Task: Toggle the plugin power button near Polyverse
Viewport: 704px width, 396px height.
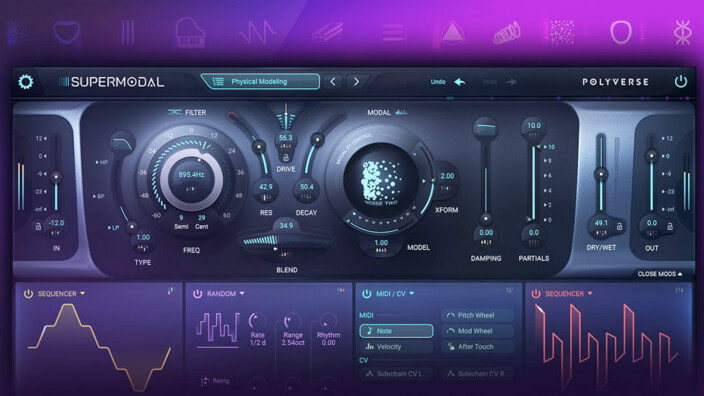Action: (681, 82)
